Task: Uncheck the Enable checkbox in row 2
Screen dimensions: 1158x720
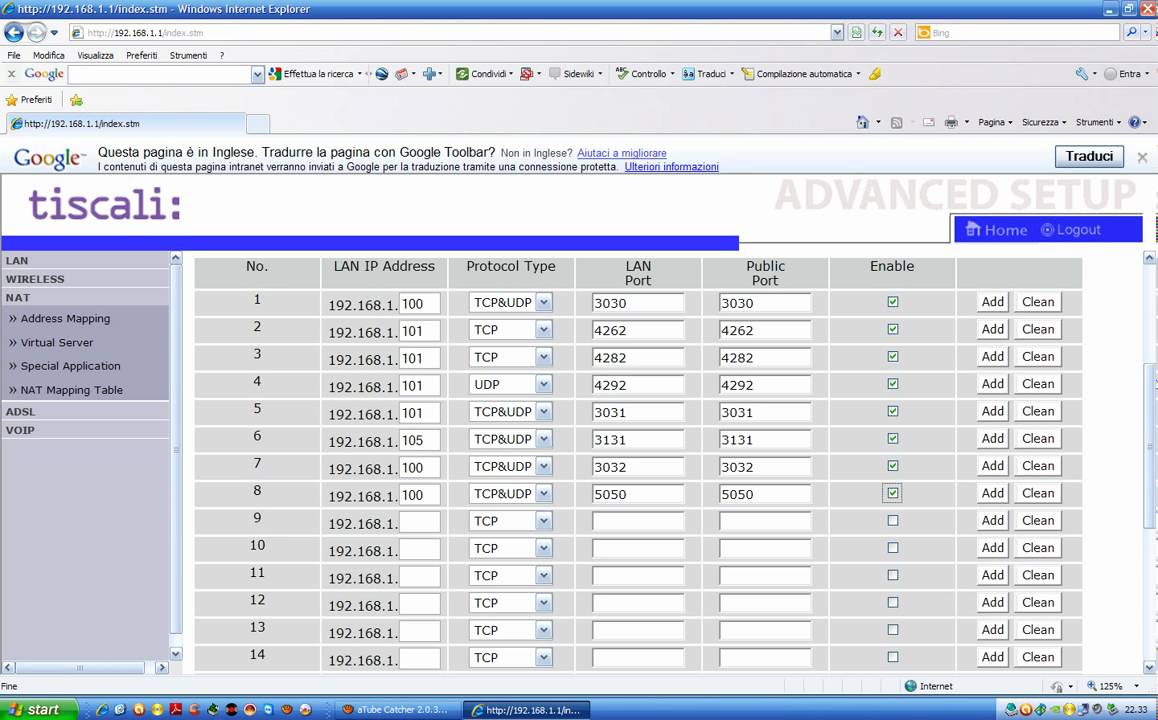Action: coord(893,329)
